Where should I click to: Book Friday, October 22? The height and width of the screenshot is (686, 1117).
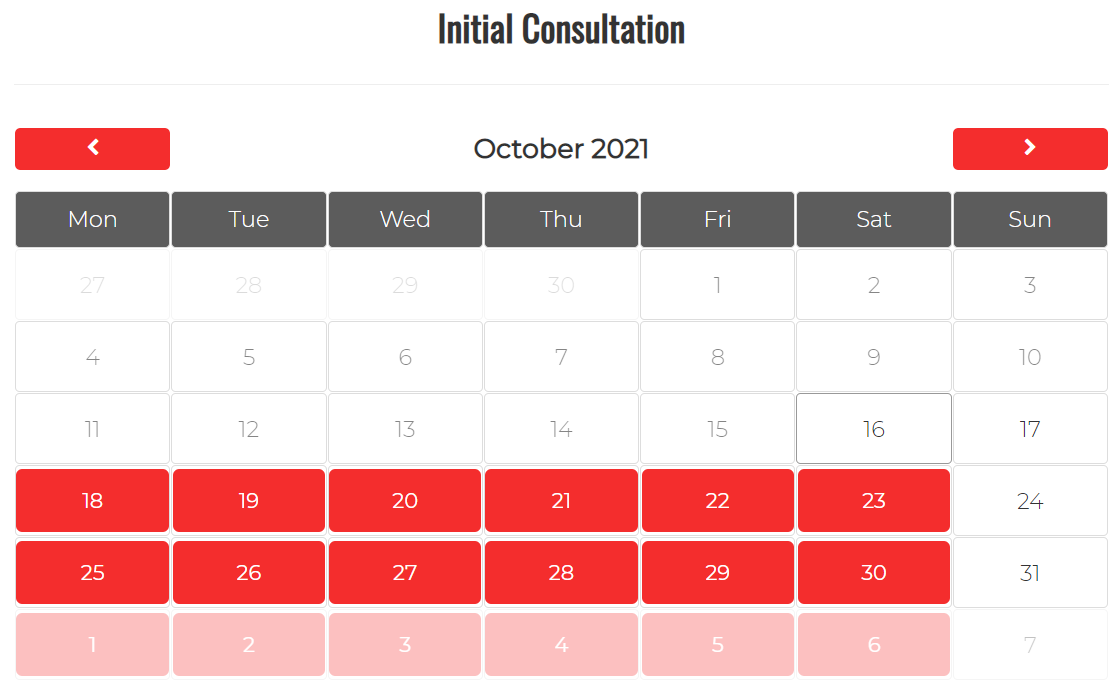point(718,500)
